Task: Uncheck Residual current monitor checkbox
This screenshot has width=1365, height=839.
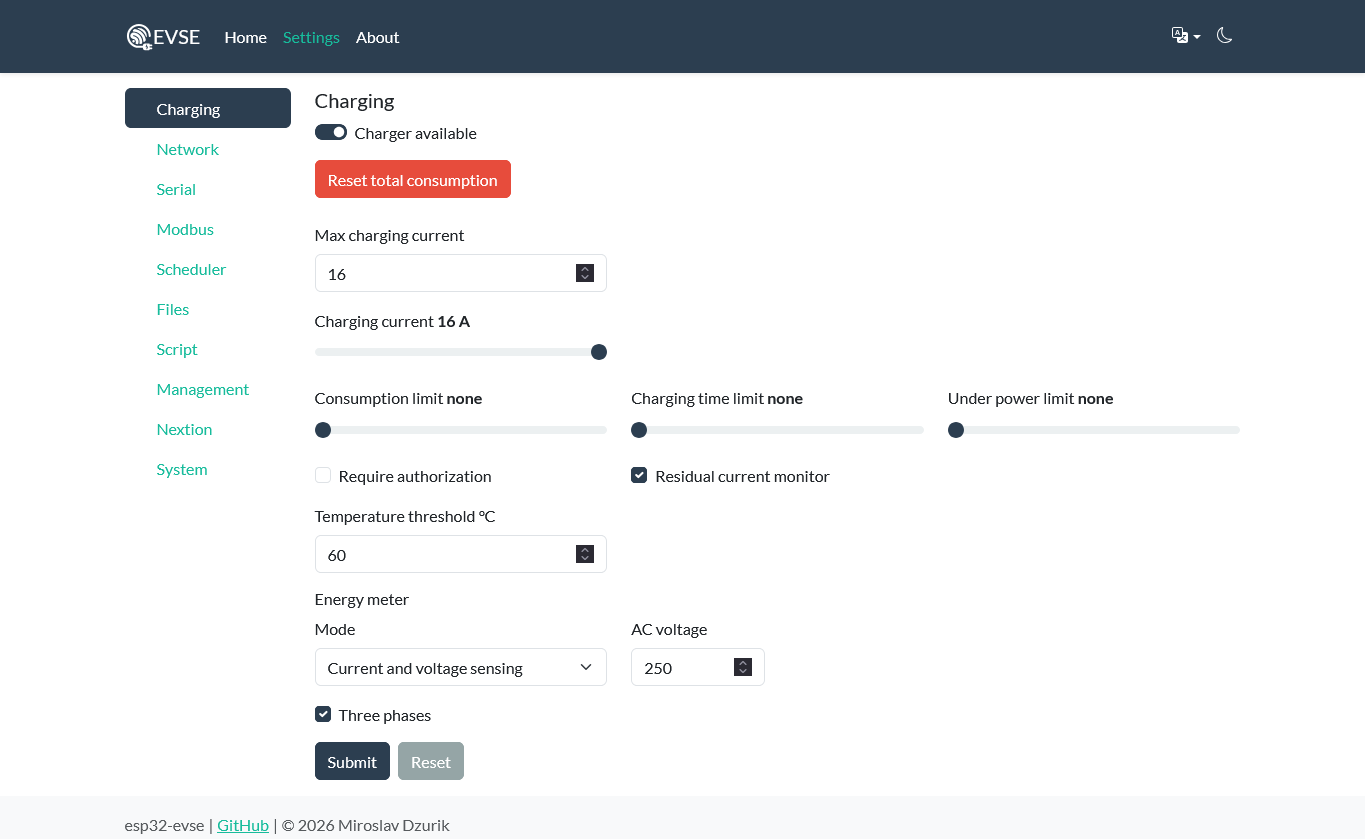Action: 639,475
